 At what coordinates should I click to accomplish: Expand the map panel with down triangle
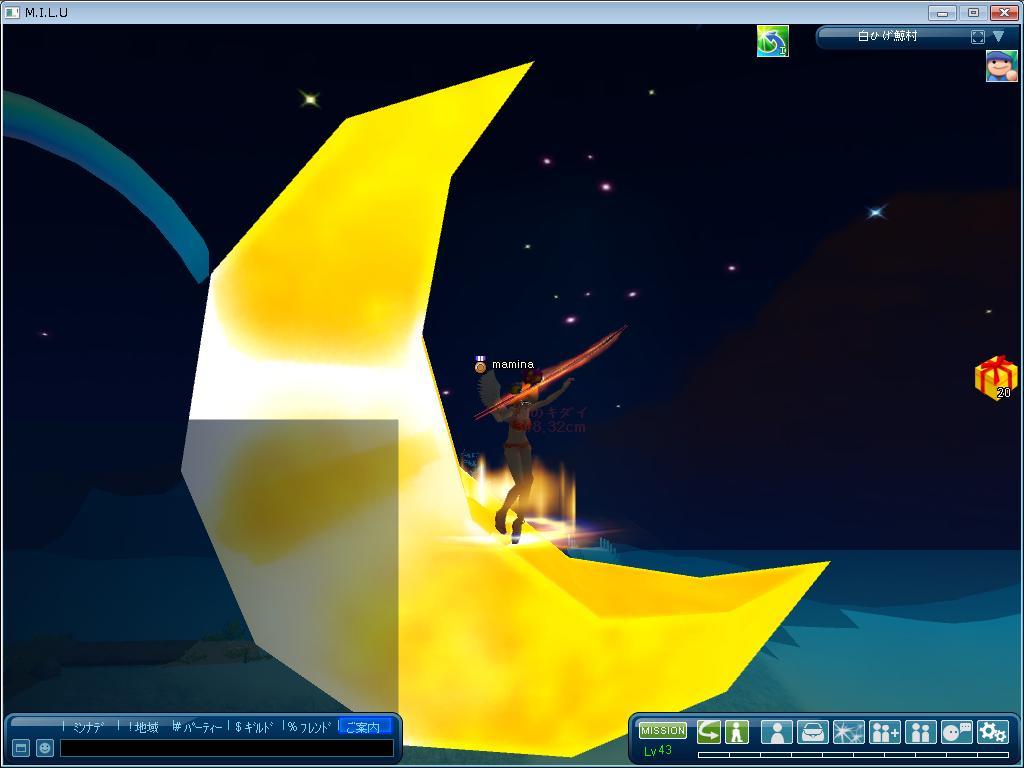pos(998,37)
